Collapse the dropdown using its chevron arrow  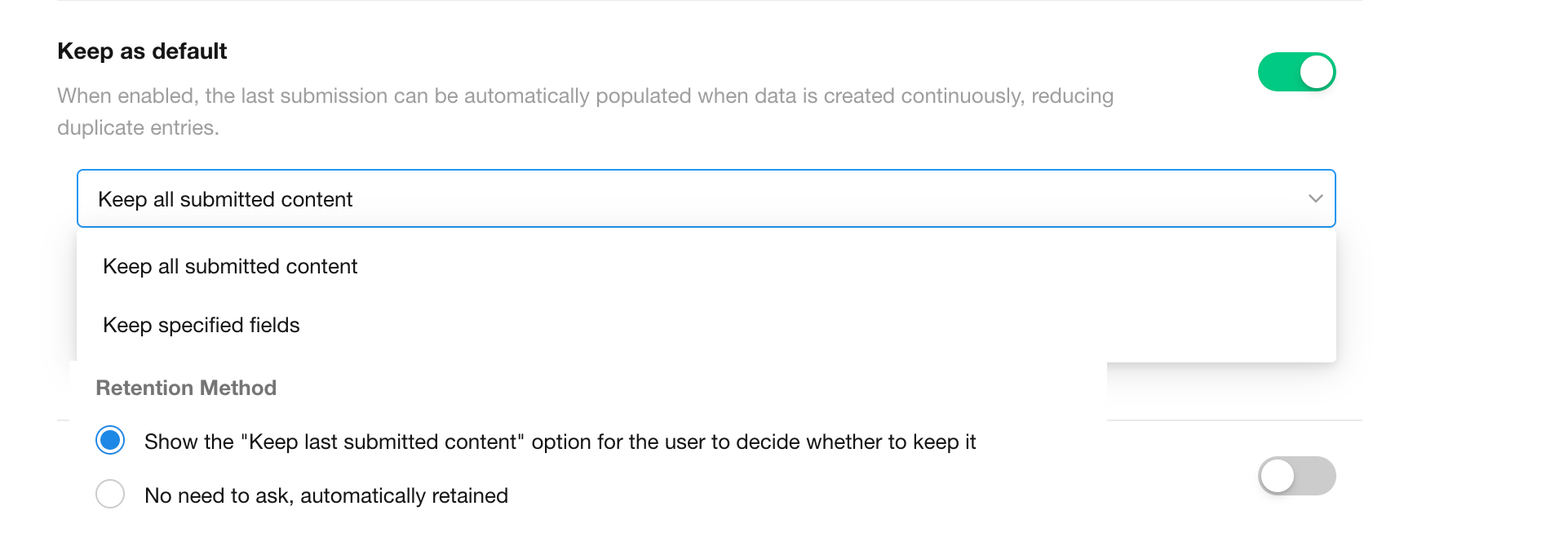click(1315, 198)
